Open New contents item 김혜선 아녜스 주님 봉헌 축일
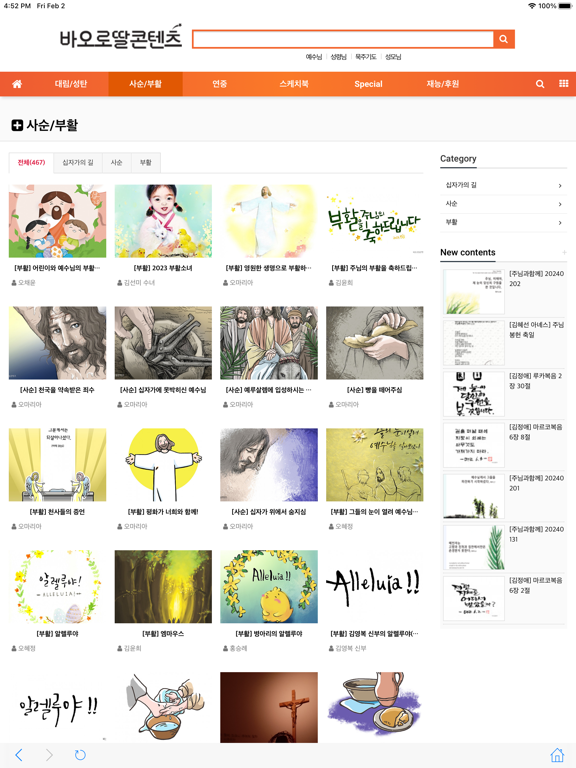 [504, 343]
